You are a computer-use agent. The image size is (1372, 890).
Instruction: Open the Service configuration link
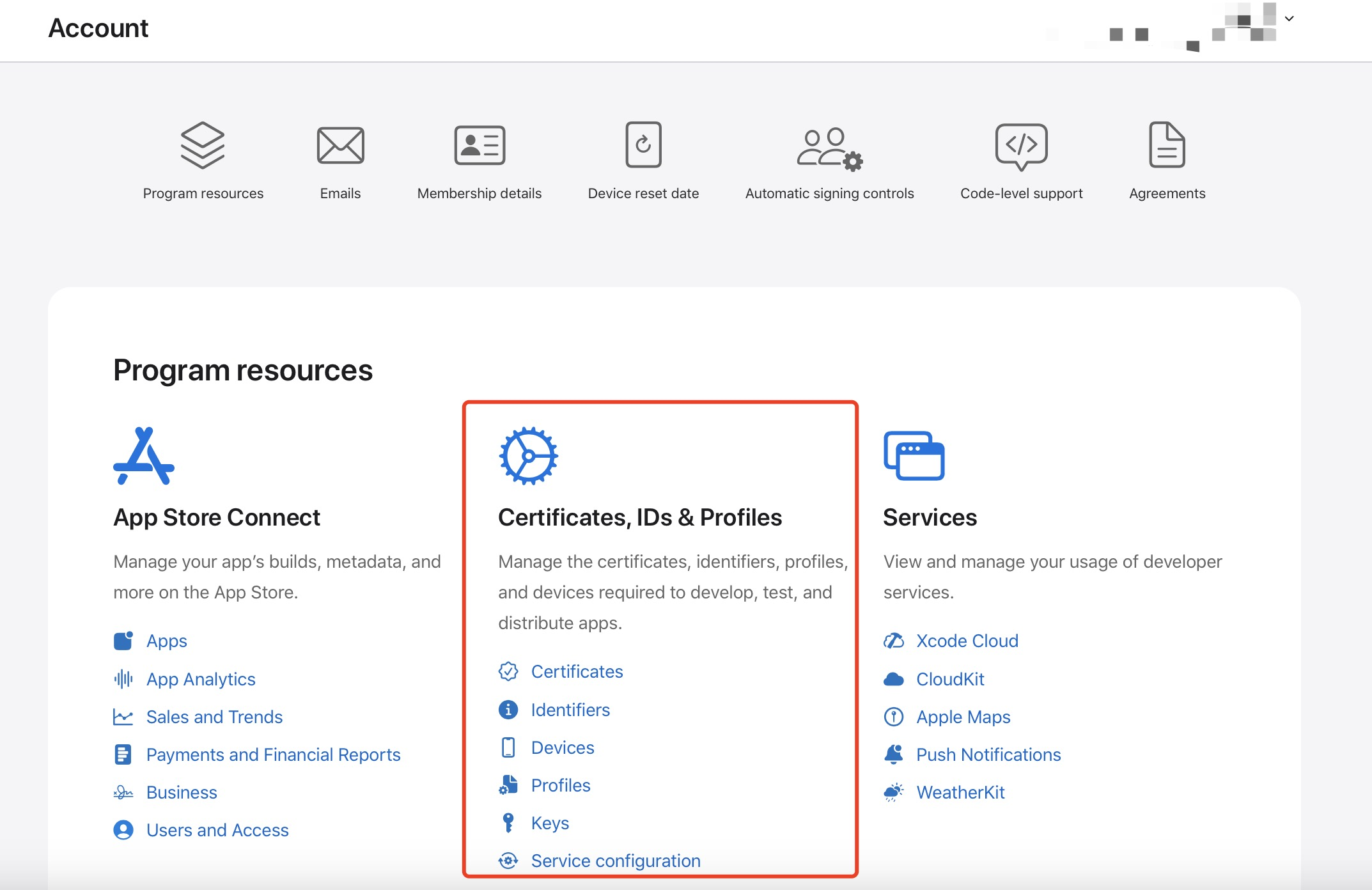click(616, 861)
